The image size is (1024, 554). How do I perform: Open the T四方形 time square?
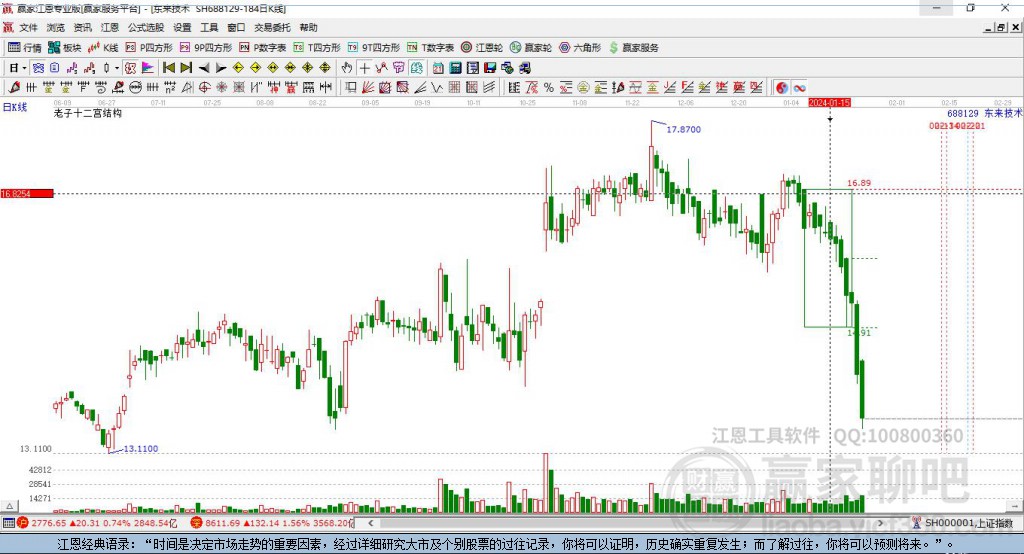pos(317,48)
